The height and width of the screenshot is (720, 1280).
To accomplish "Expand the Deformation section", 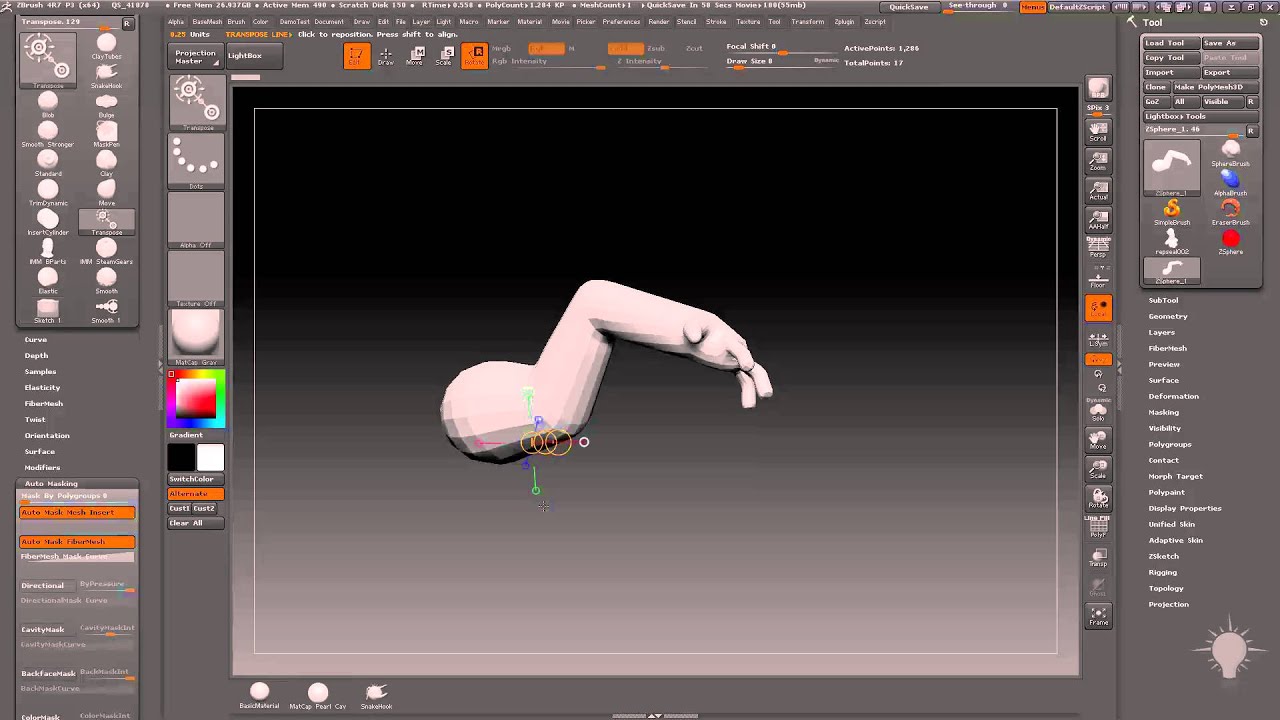I will (x=1173, y=396).
